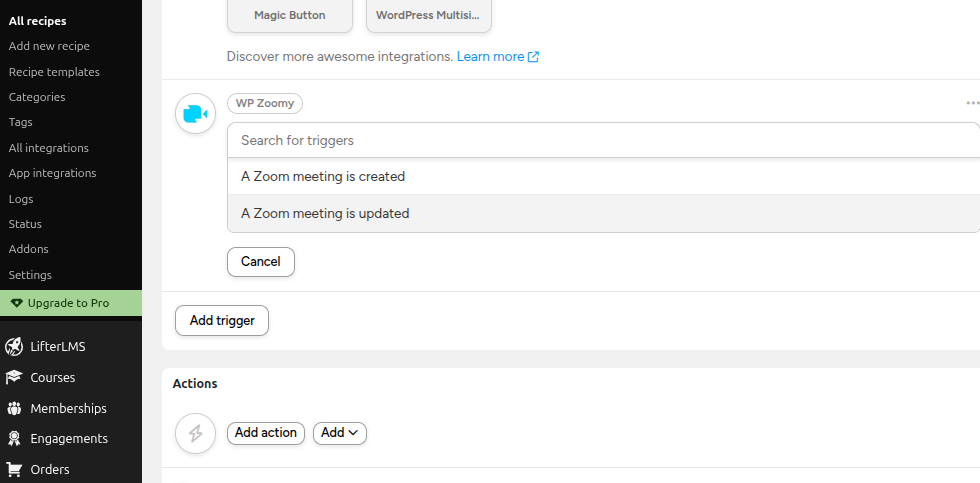Viewport: 980px width, 483px height.
Task: Click the Engagements award ribbon icon
Action: pyautogui.click(x=14, y=439)
